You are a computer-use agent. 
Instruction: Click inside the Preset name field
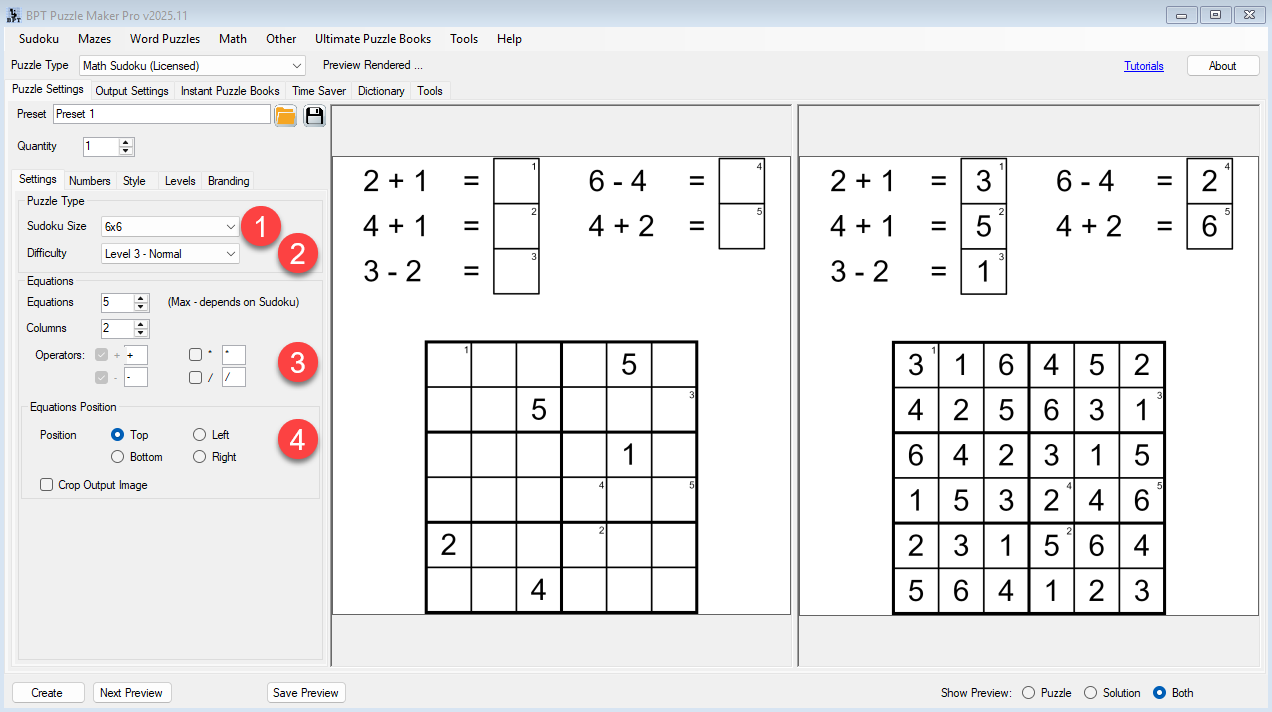tap(160, 115)
